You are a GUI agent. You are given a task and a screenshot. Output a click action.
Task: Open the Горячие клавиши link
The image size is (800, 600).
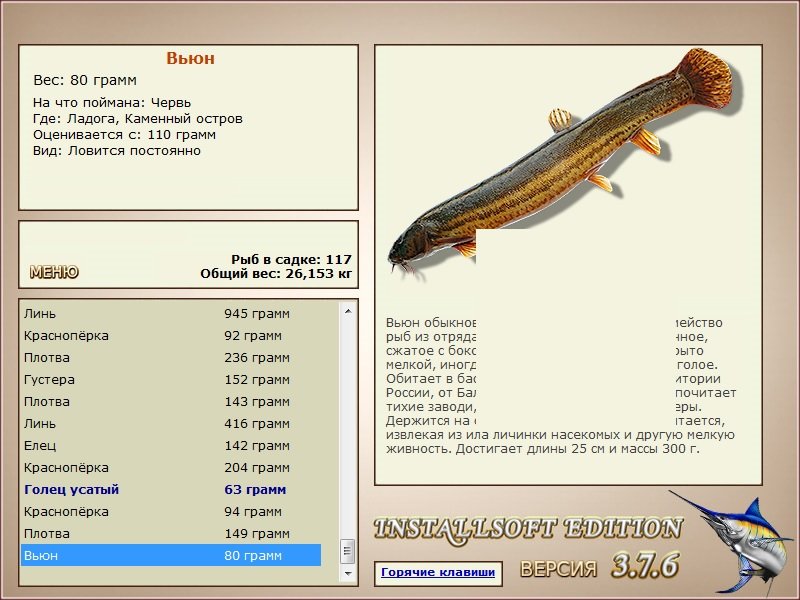[x=438, y=572]
